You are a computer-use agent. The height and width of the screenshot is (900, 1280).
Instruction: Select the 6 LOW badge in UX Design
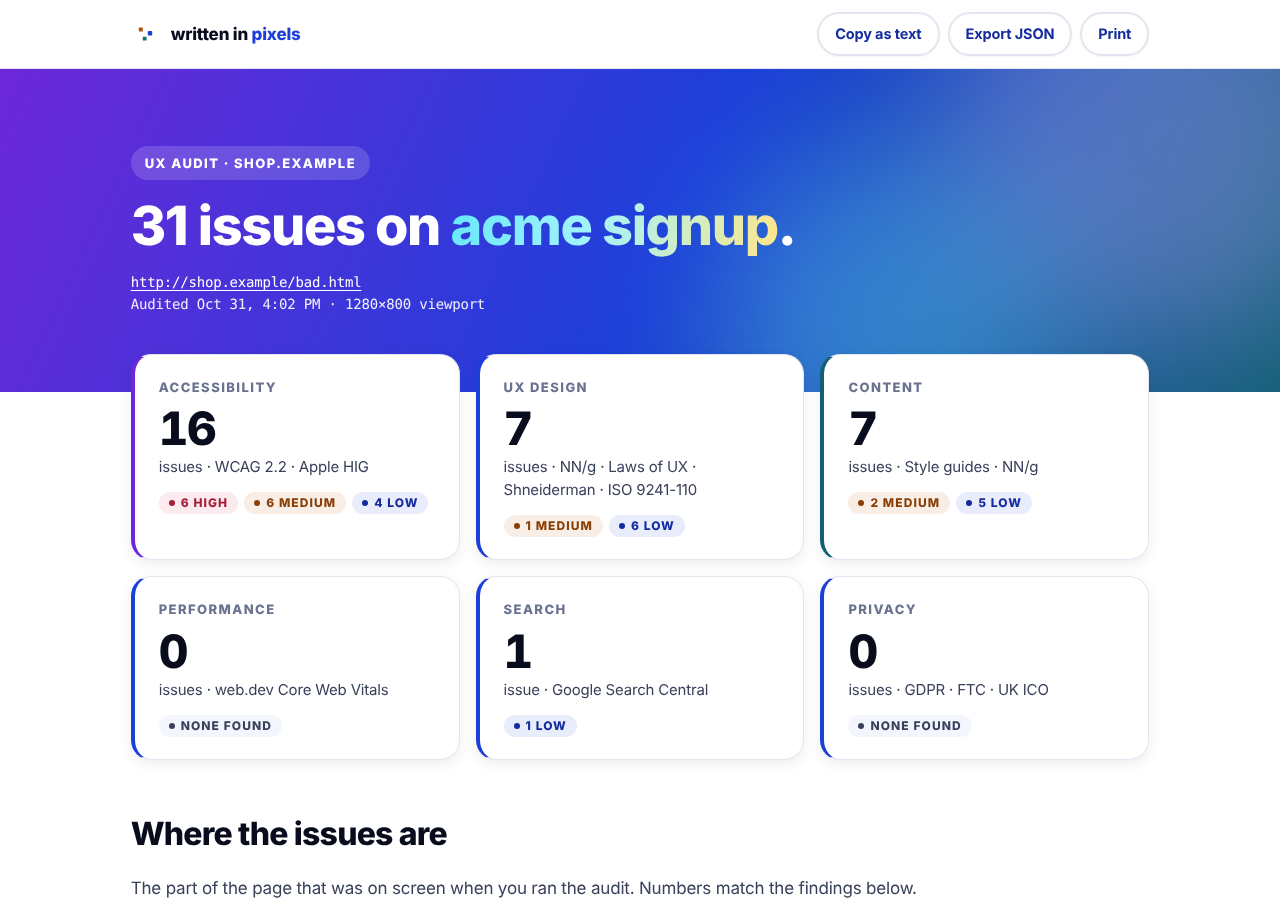point(647,526)
